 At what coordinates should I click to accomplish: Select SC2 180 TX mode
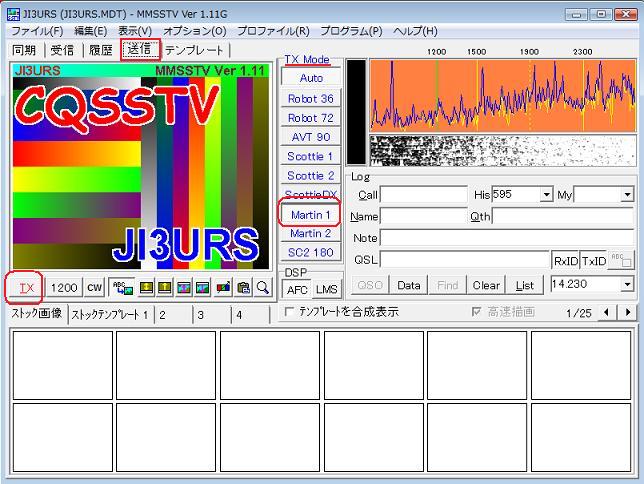311,252
